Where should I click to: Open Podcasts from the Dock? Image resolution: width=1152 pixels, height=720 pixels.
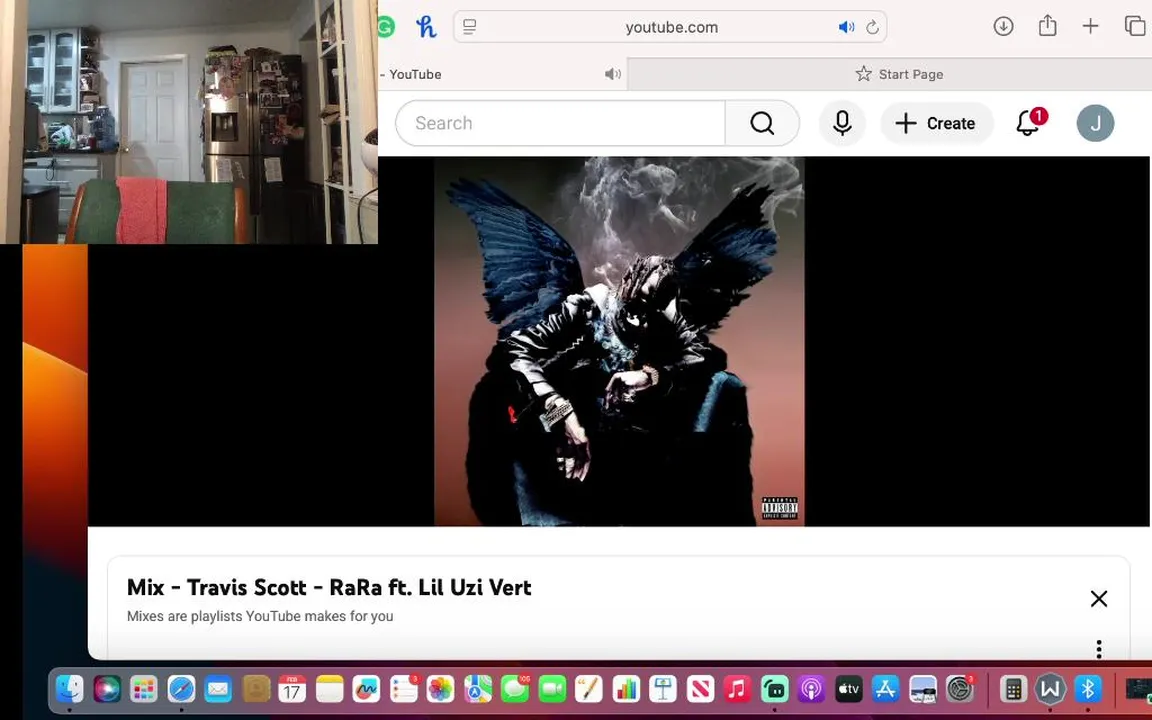tap(811, 689)
